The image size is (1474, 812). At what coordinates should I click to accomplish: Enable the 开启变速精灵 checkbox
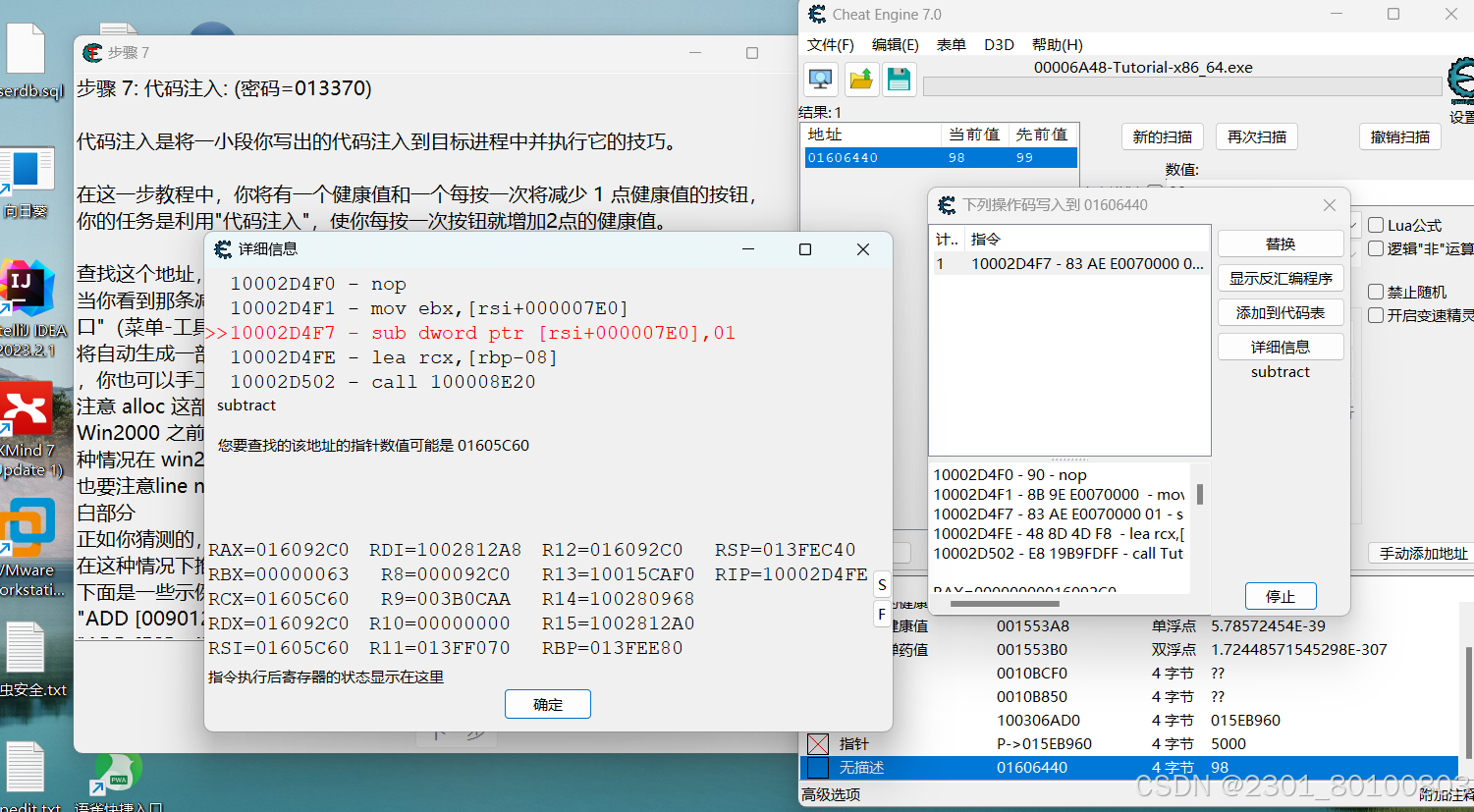tap(1376, 315)
